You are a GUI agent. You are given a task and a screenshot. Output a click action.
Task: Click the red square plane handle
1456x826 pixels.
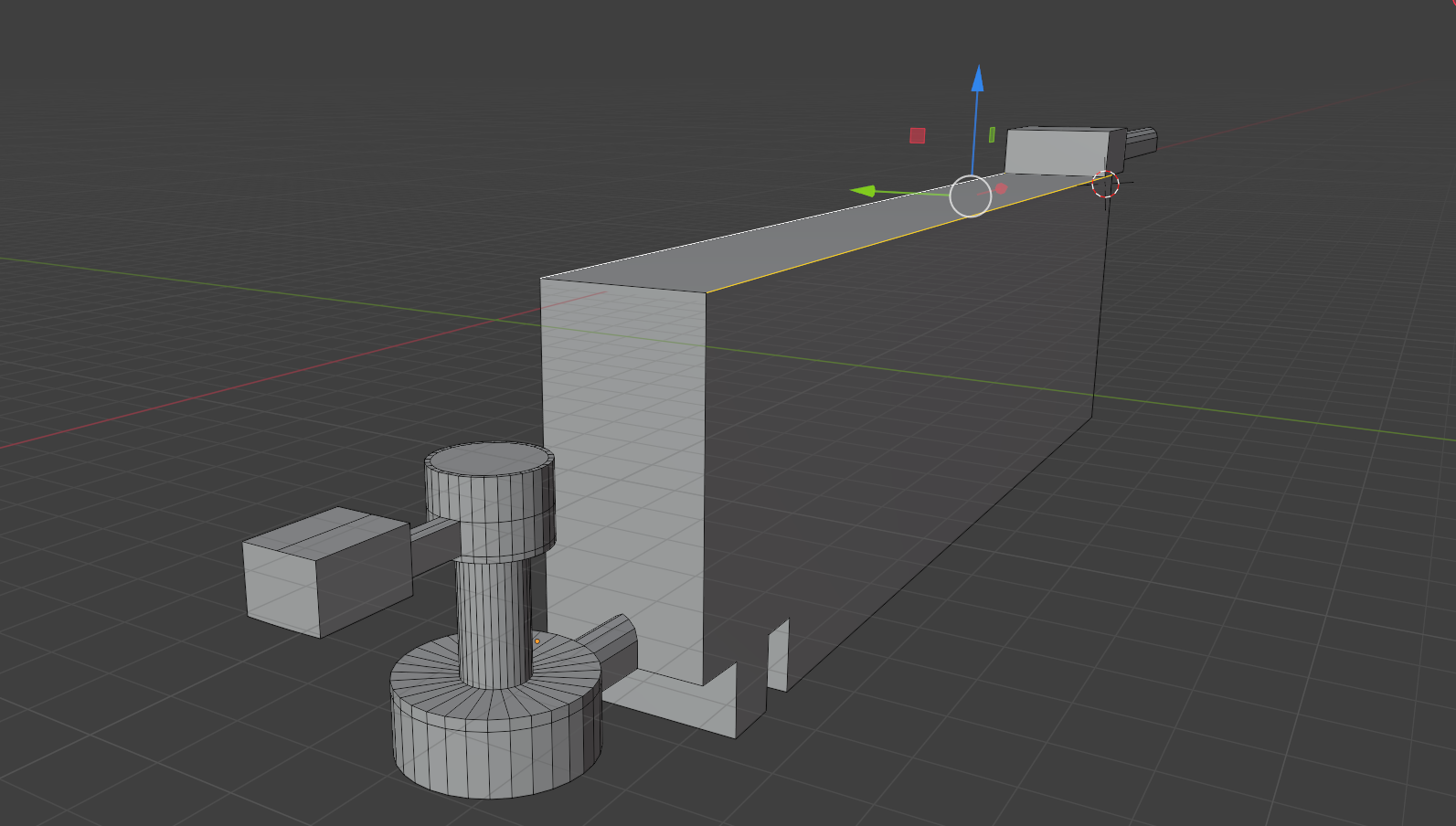point(917,135)
